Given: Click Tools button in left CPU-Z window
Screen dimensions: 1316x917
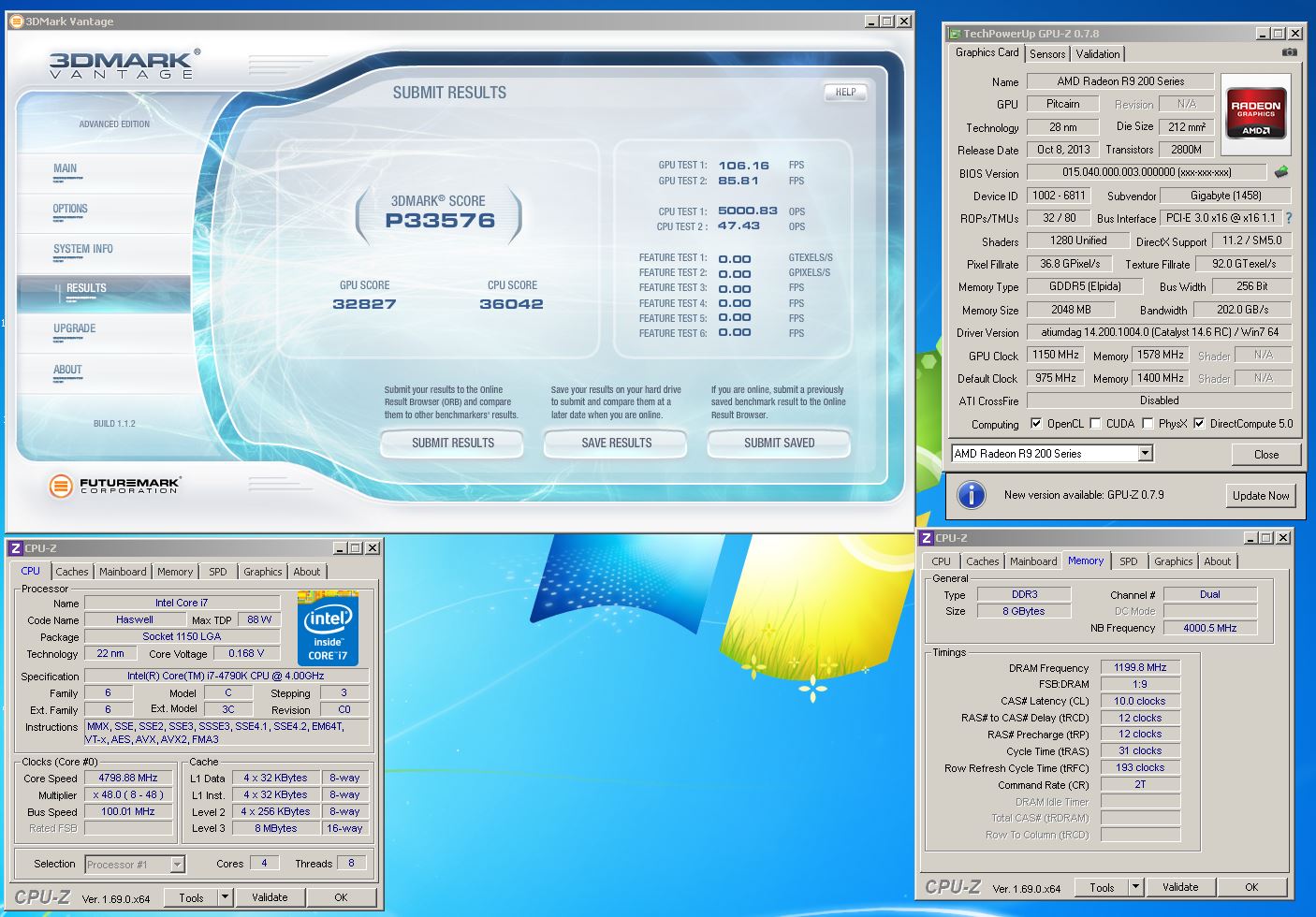Looking at the screenshot, I should 191,897.
